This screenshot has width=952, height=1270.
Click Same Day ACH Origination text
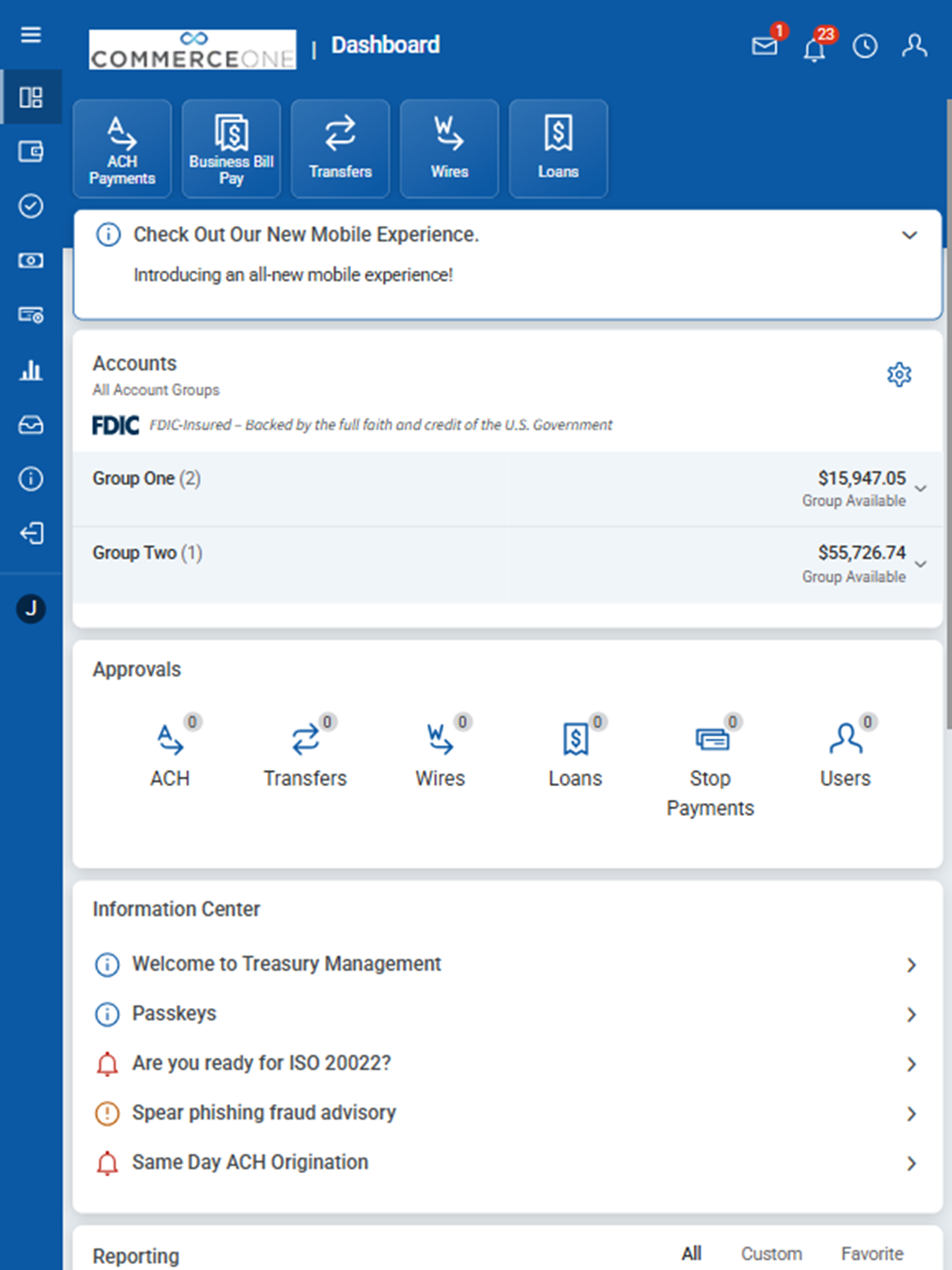(250, 1162)
